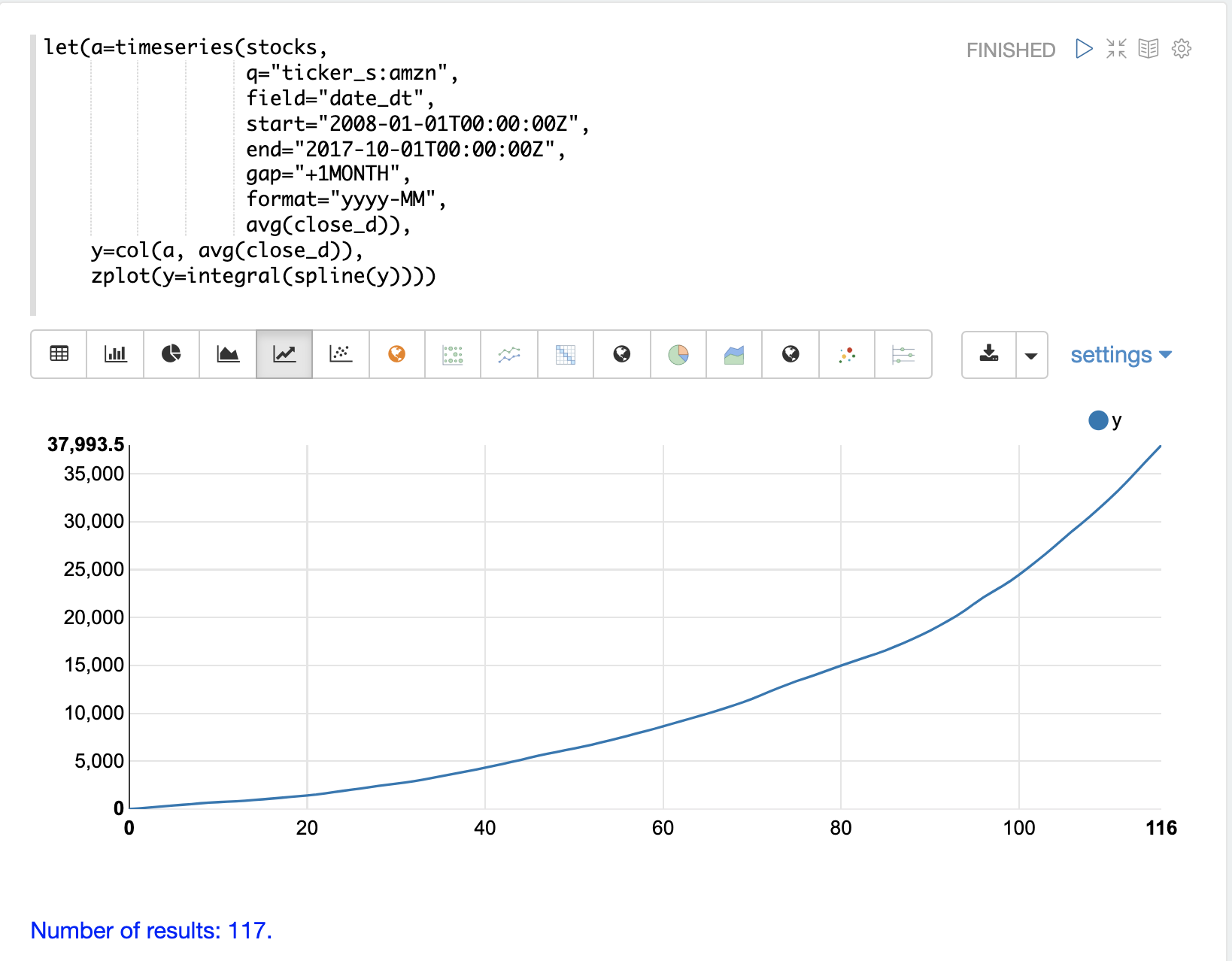1232x961 pixels.
Task: Choose the orange globe visualization
Action: click(x=397, y=354)
